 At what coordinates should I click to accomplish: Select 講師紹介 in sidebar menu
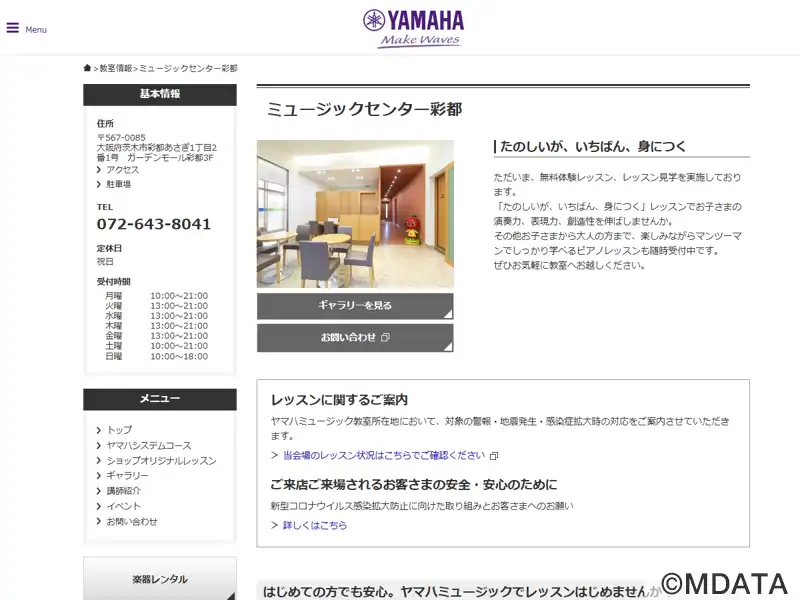click(123, 491)
